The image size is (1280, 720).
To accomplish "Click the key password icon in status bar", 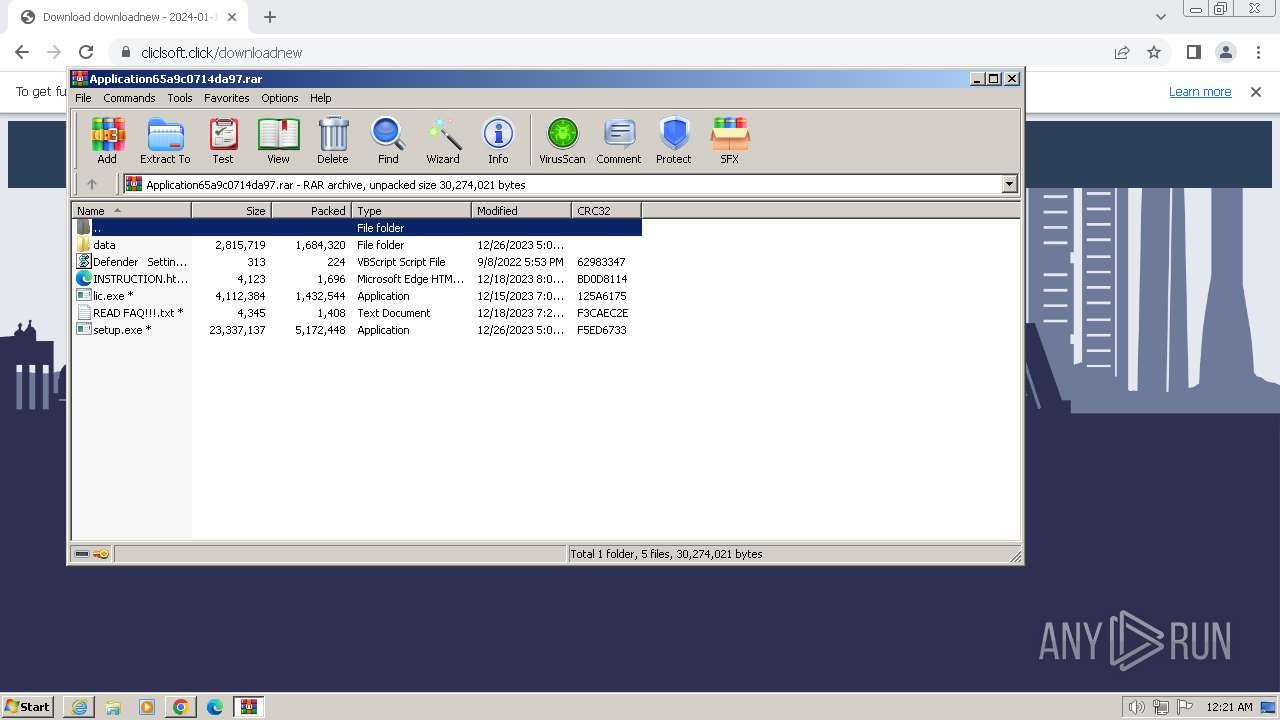I will 101,553.
